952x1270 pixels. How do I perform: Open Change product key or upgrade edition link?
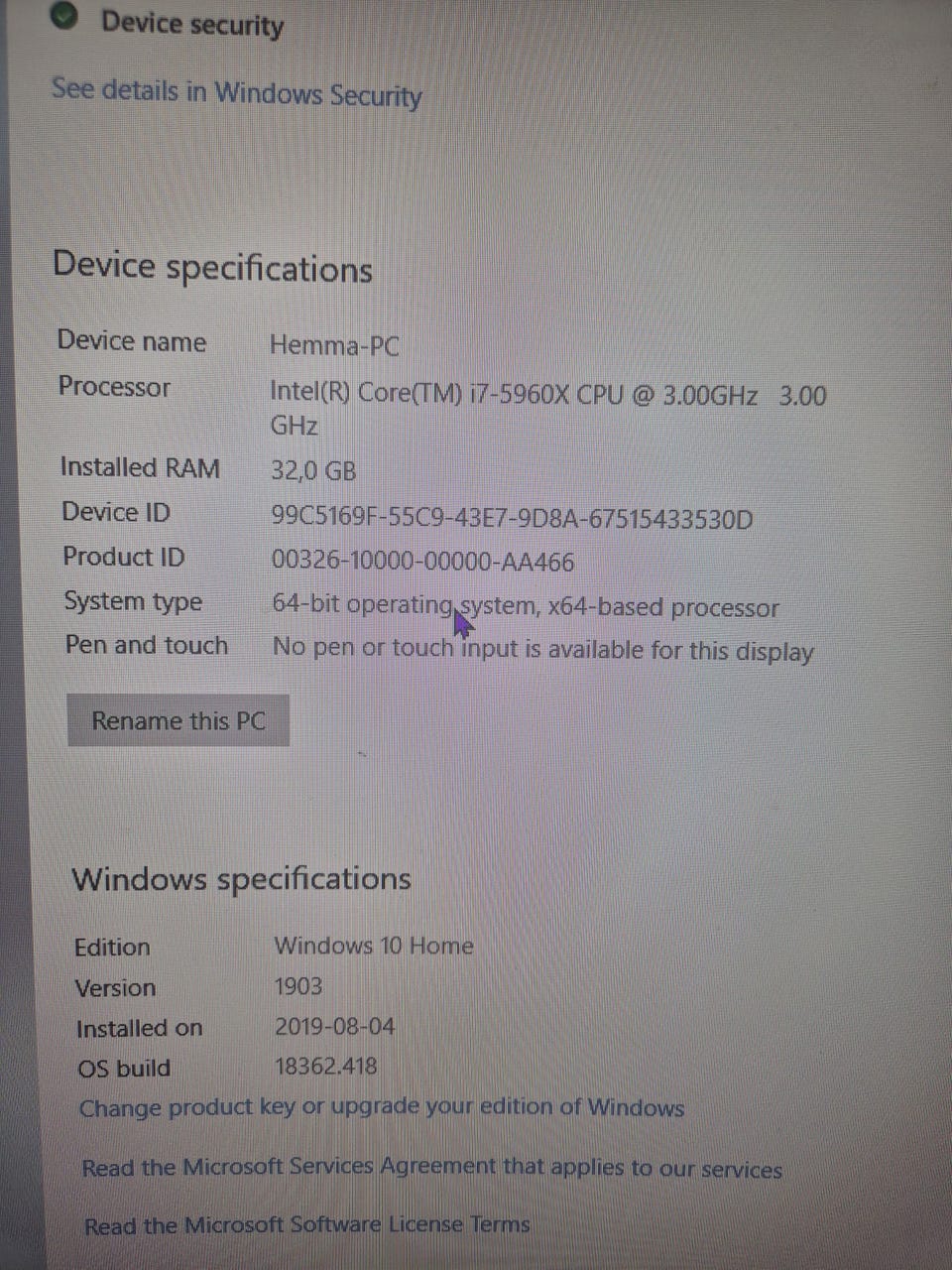(x=382, y=1107)
